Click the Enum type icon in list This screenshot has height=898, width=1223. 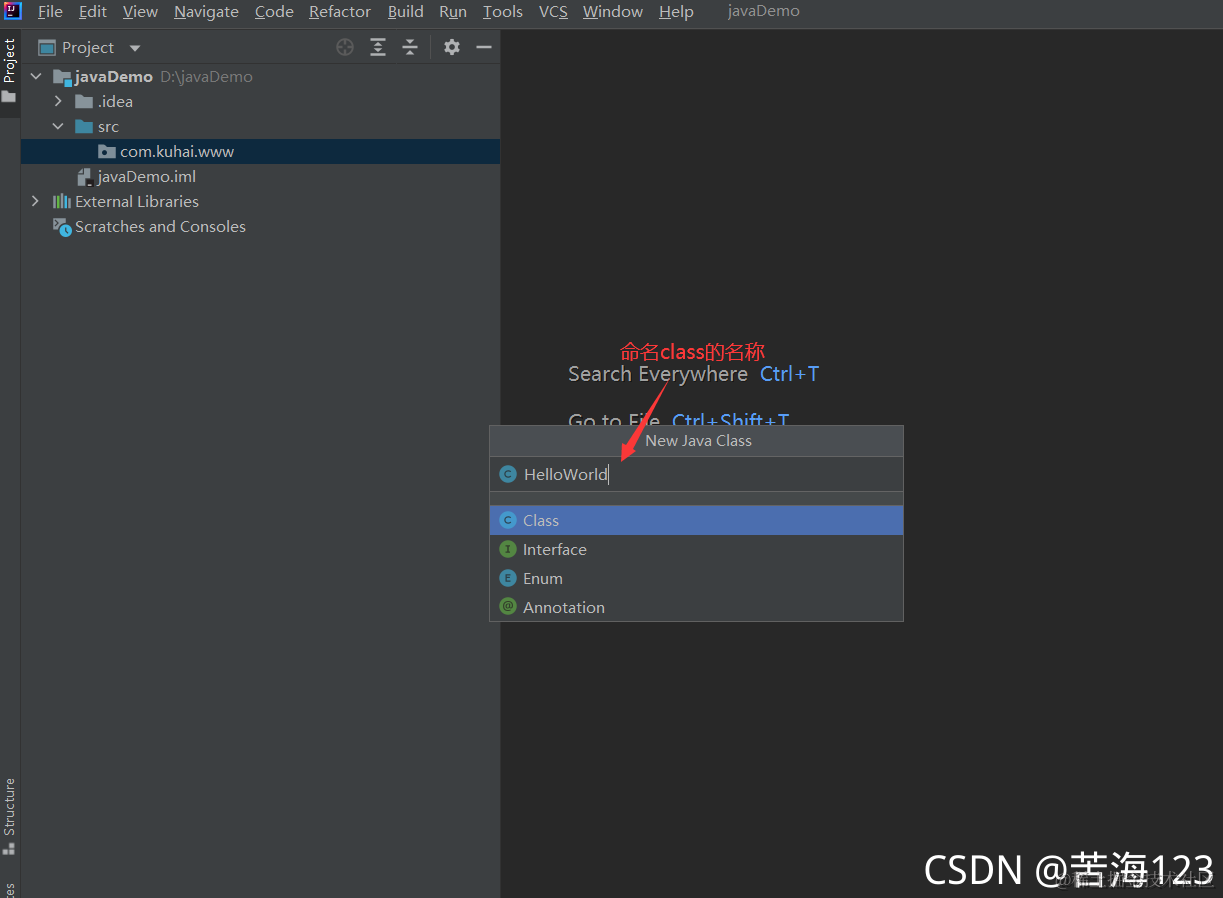508,578
